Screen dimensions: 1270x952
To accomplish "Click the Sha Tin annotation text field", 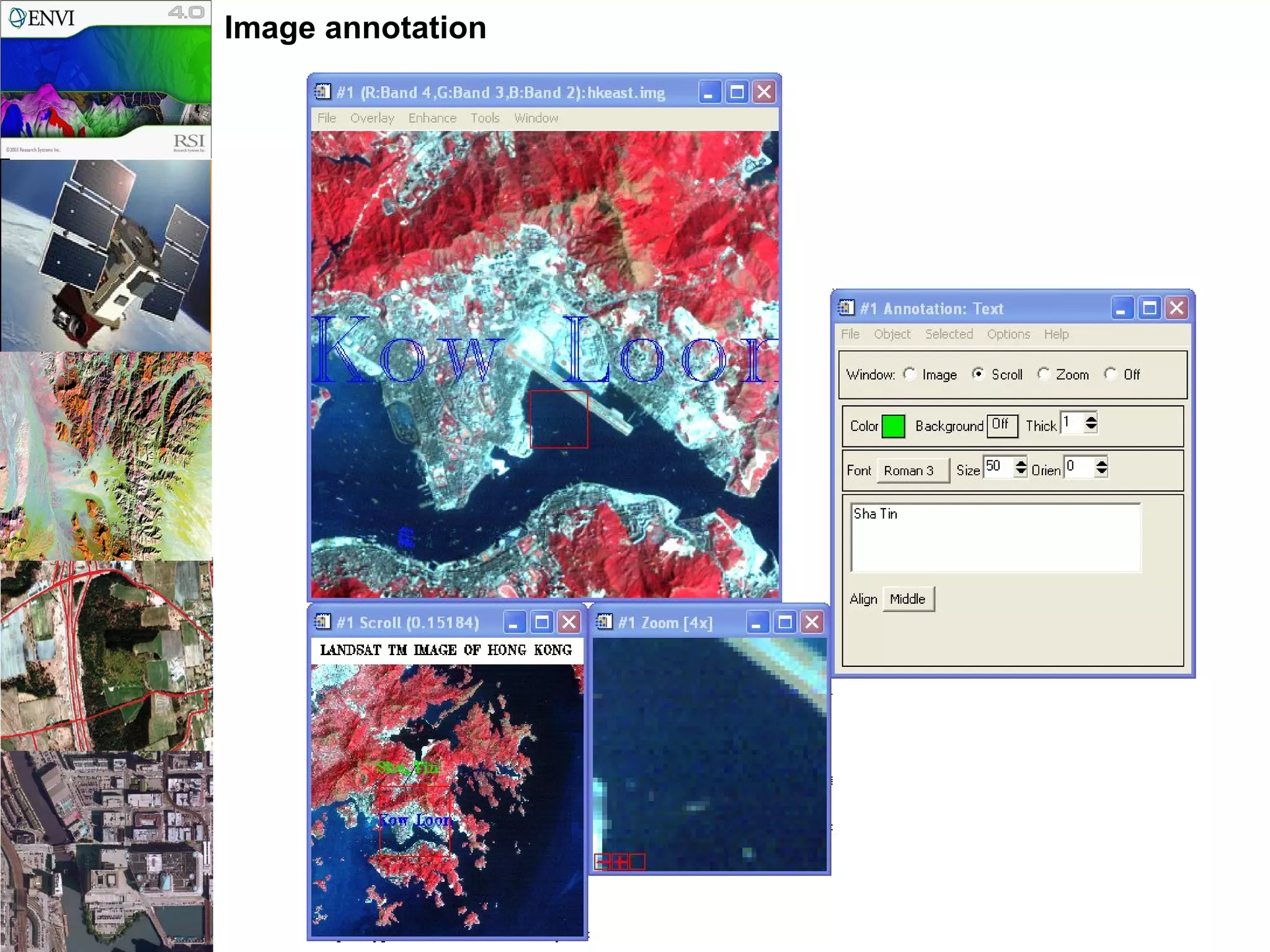I will [995, 537].
